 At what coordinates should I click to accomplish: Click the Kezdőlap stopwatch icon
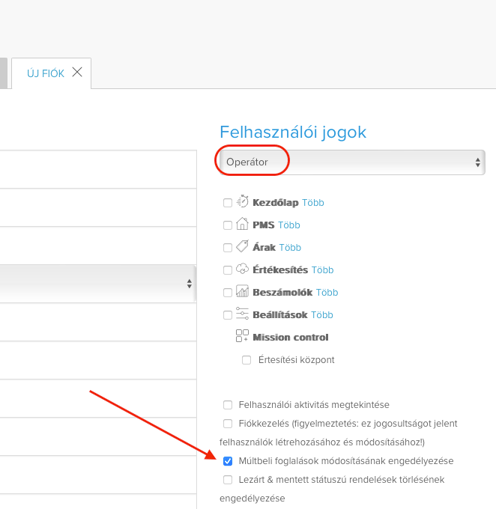[x=242, y=202]
